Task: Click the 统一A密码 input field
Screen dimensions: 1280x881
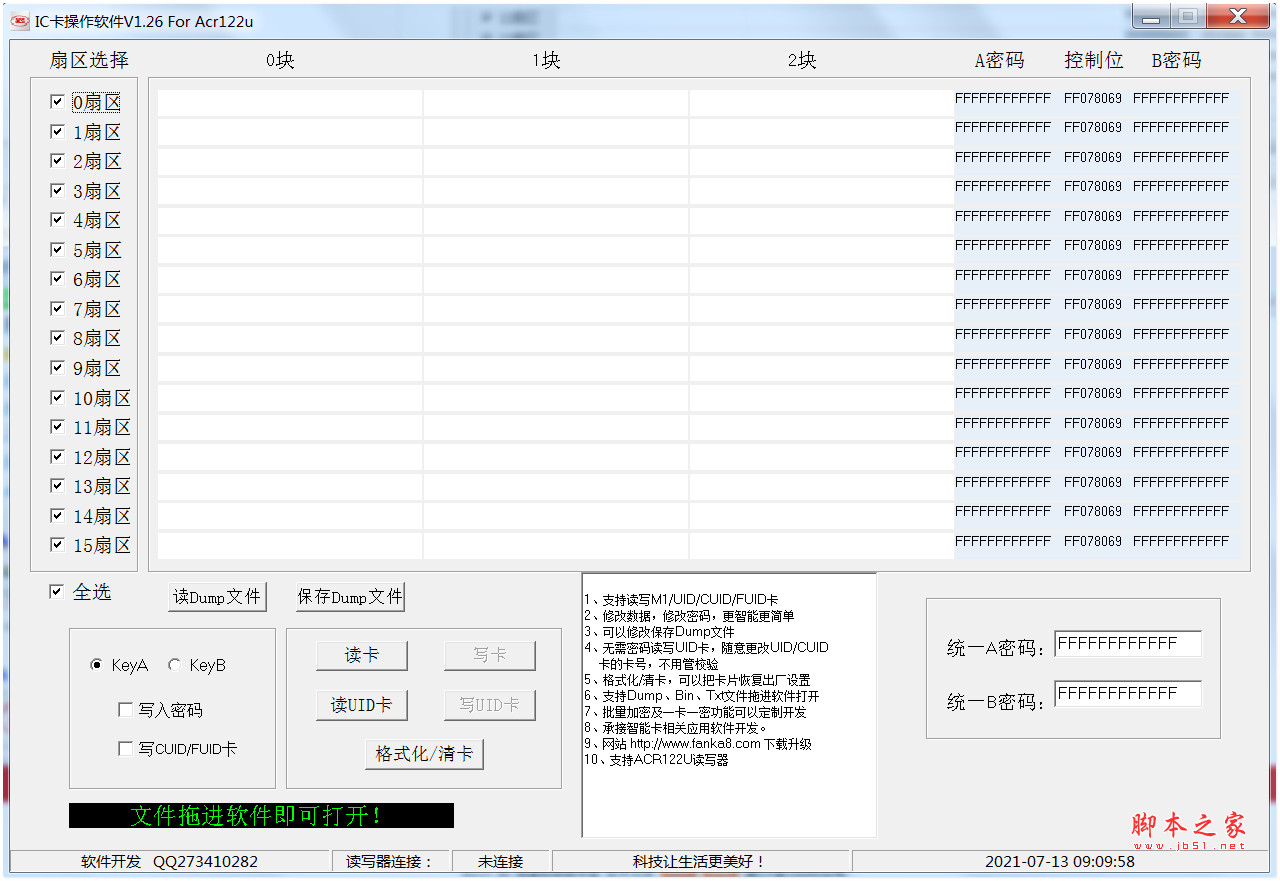Action: 1127,644
